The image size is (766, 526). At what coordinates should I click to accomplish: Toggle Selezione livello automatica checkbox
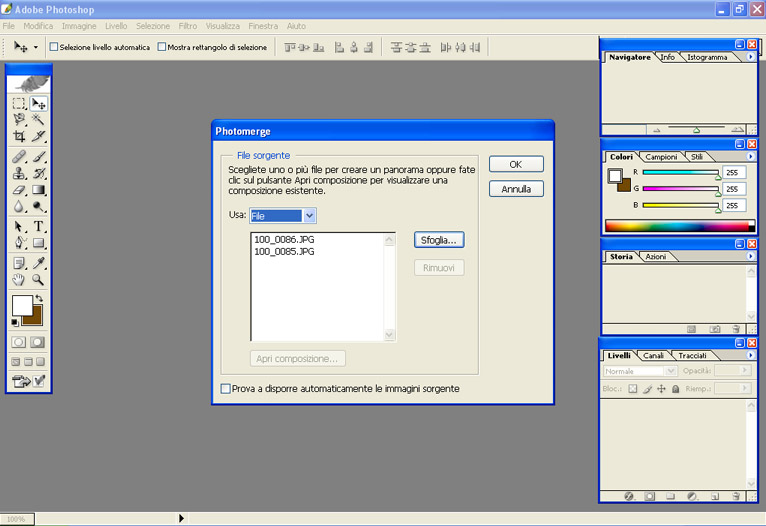54,47
